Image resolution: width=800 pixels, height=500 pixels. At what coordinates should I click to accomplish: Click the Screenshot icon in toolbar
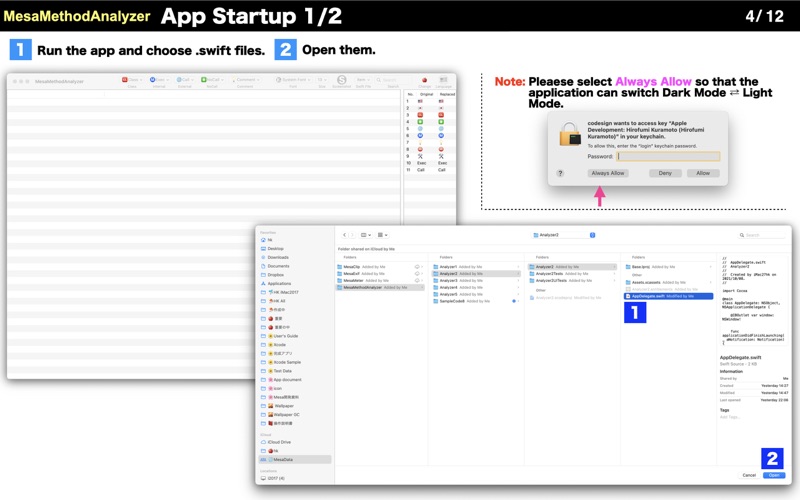[x=342, y=80]
